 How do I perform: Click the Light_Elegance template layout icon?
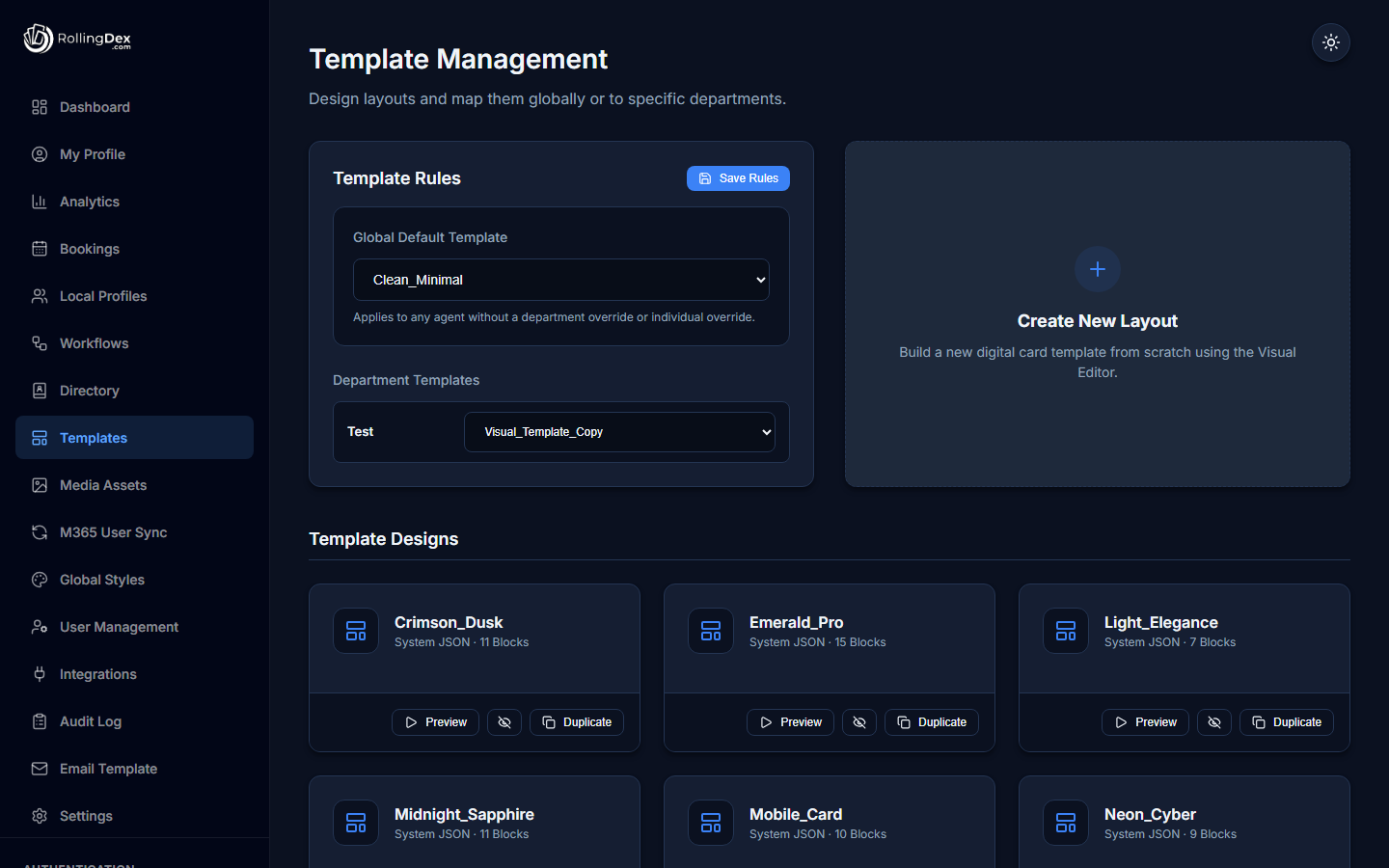pos(1066,631)
